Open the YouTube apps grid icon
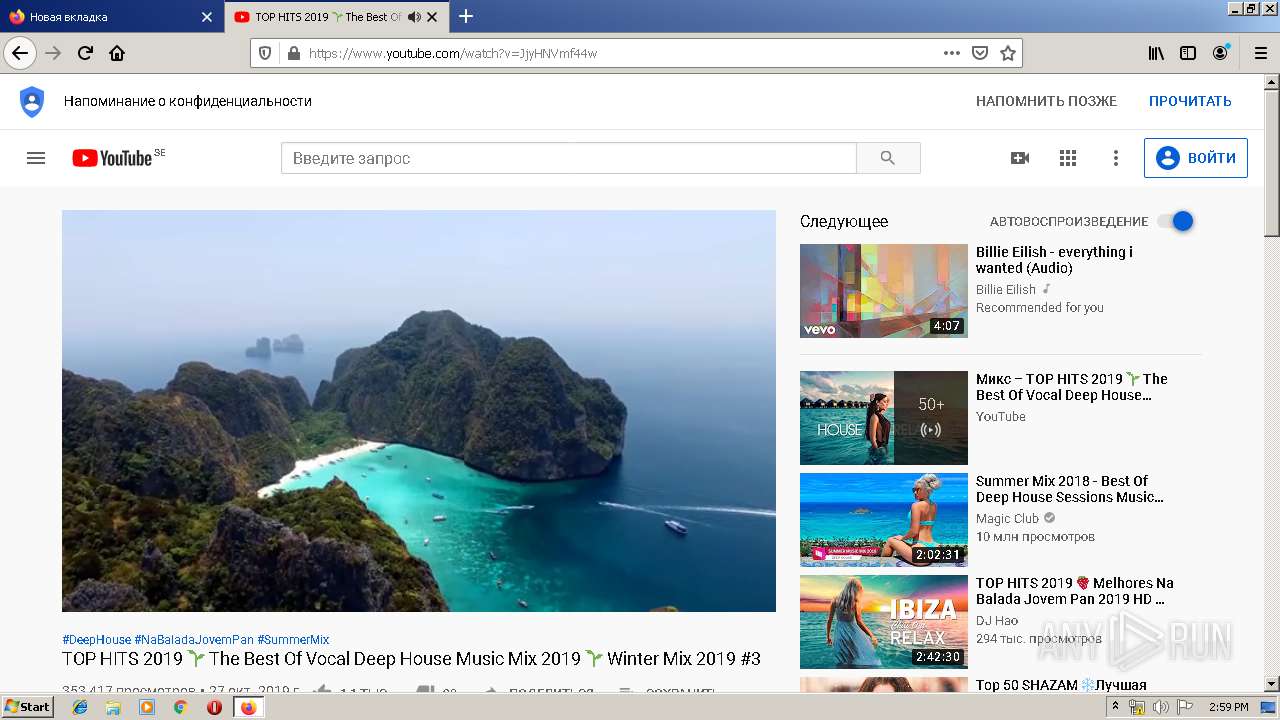This screenshot has width=1280, height=720. pos(1068,158)
